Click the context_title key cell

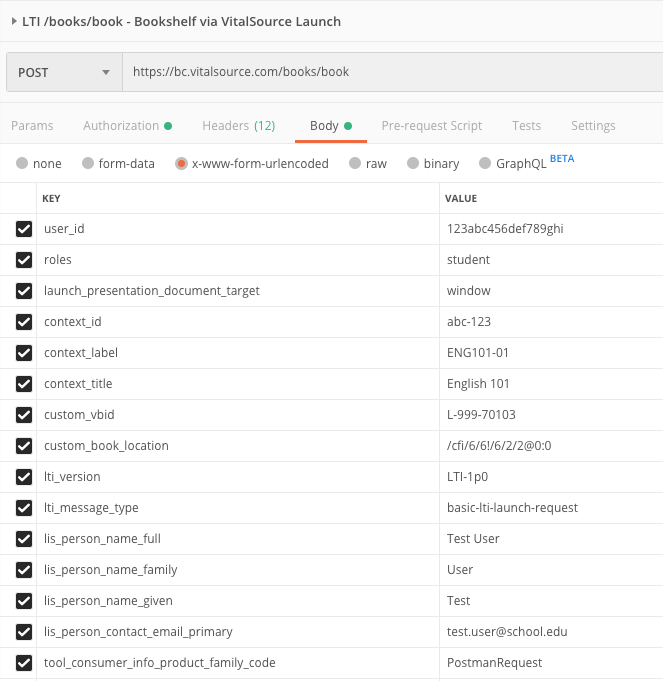pos(238,384)
